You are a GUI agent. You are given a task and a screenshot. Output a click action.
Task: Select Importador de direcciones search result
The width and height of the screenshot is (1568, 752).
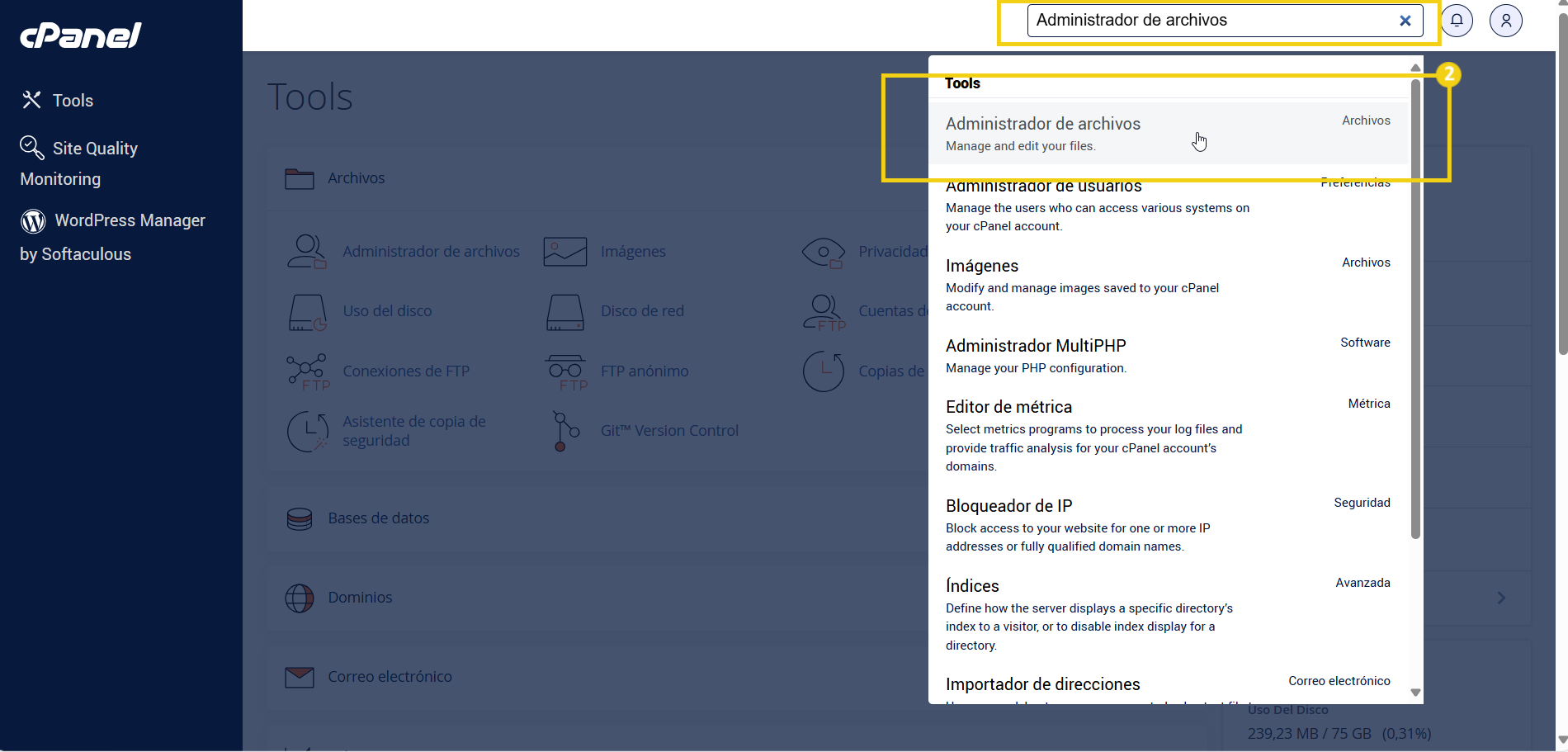pos(1168,685)
